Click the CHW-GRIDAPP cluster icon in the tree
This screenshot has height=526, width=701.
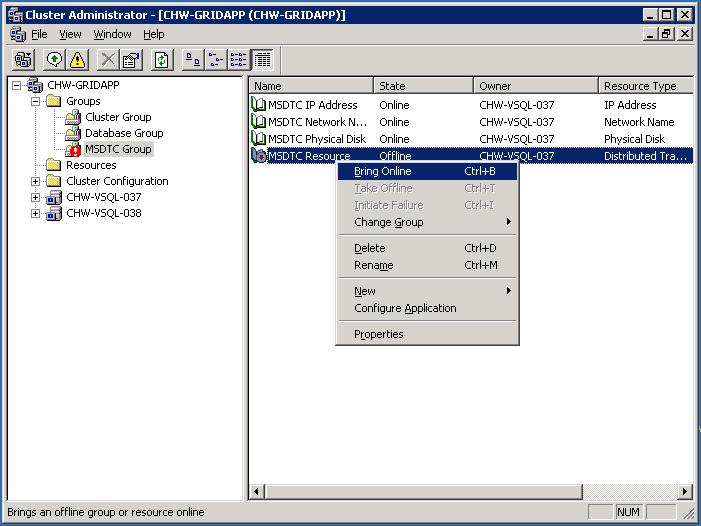pos(35,85)
